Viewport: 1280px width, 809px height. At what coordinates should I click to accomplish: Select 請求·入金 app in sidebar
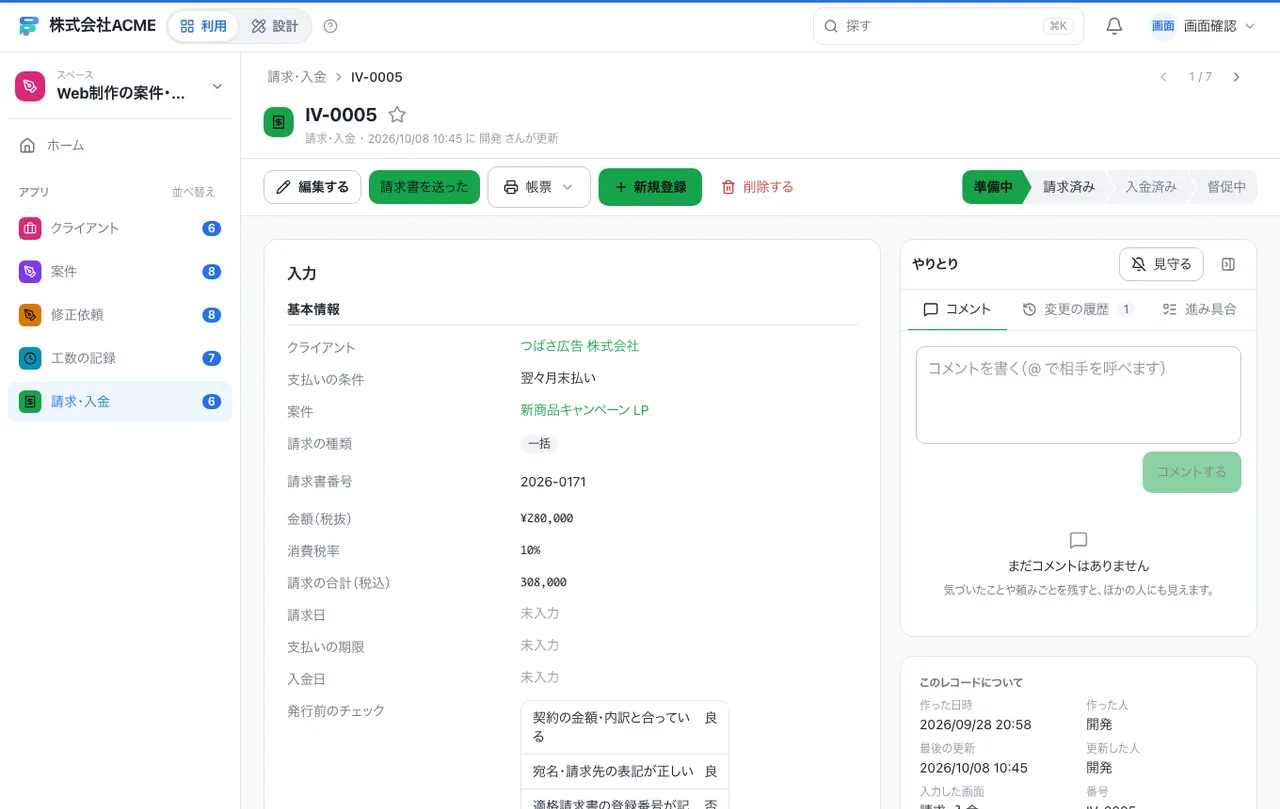[120, 401]
